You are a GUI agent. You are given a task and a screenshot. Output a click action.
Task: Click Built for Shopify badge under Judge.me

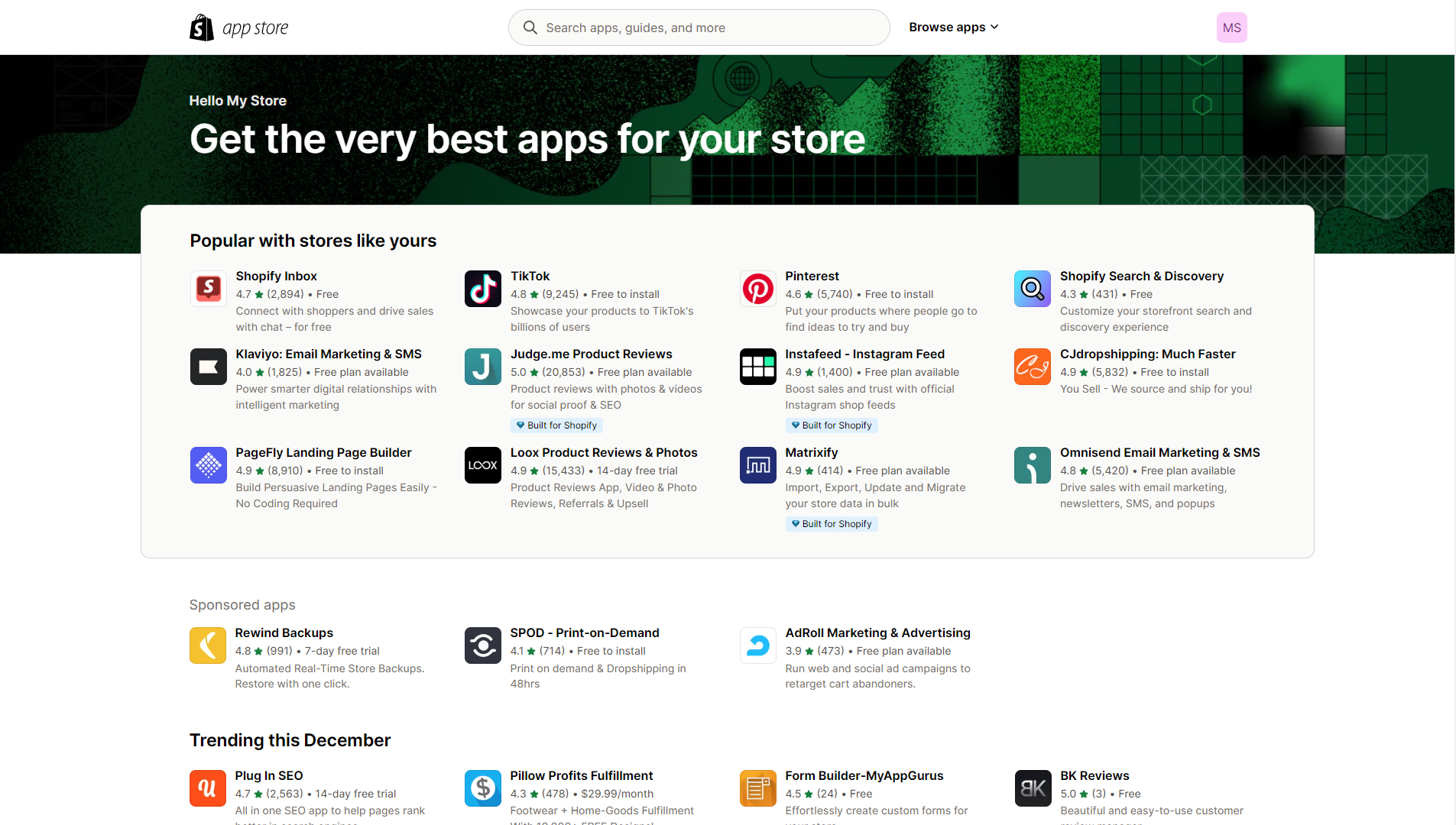[556, 425]
